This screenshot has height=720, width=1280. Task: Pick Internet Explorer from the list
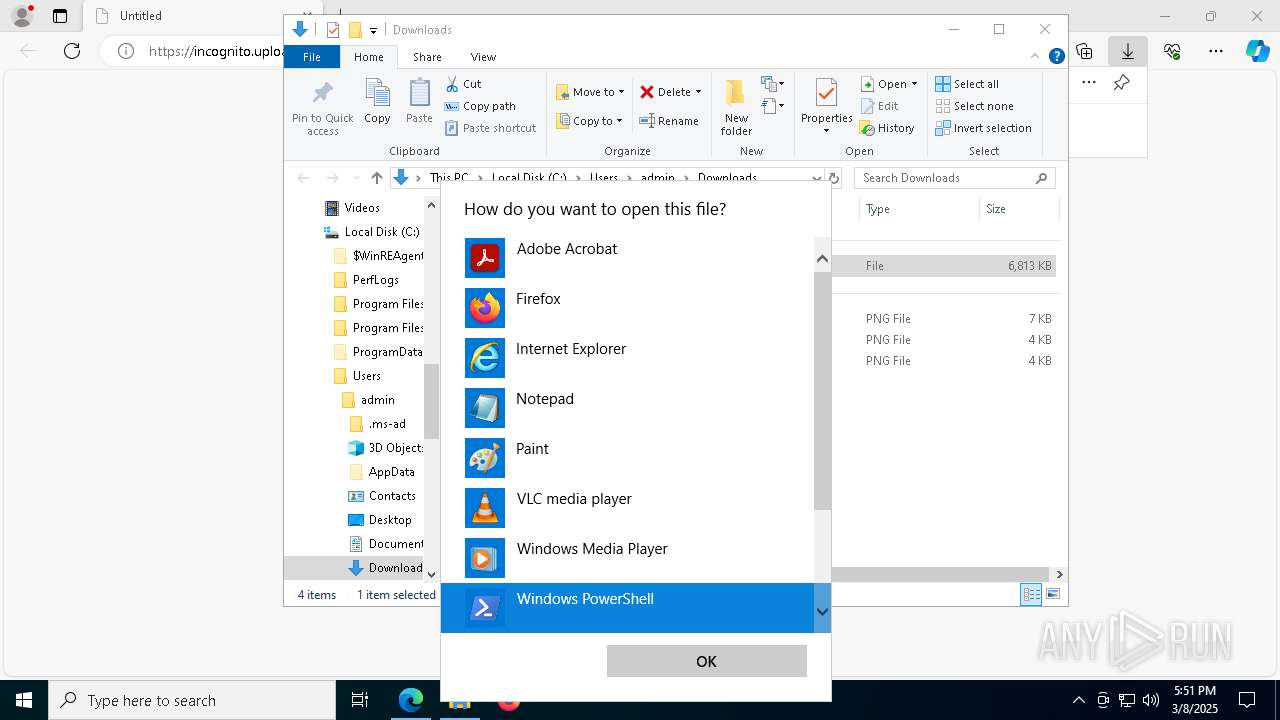coord(627,358)
